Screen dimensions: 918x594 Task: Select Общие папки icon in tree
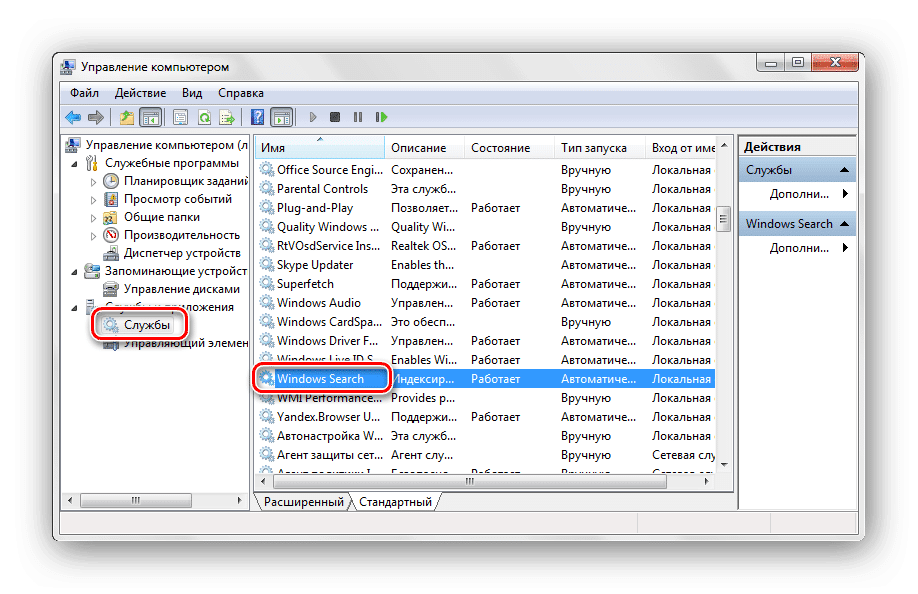[x=110, y=218]
